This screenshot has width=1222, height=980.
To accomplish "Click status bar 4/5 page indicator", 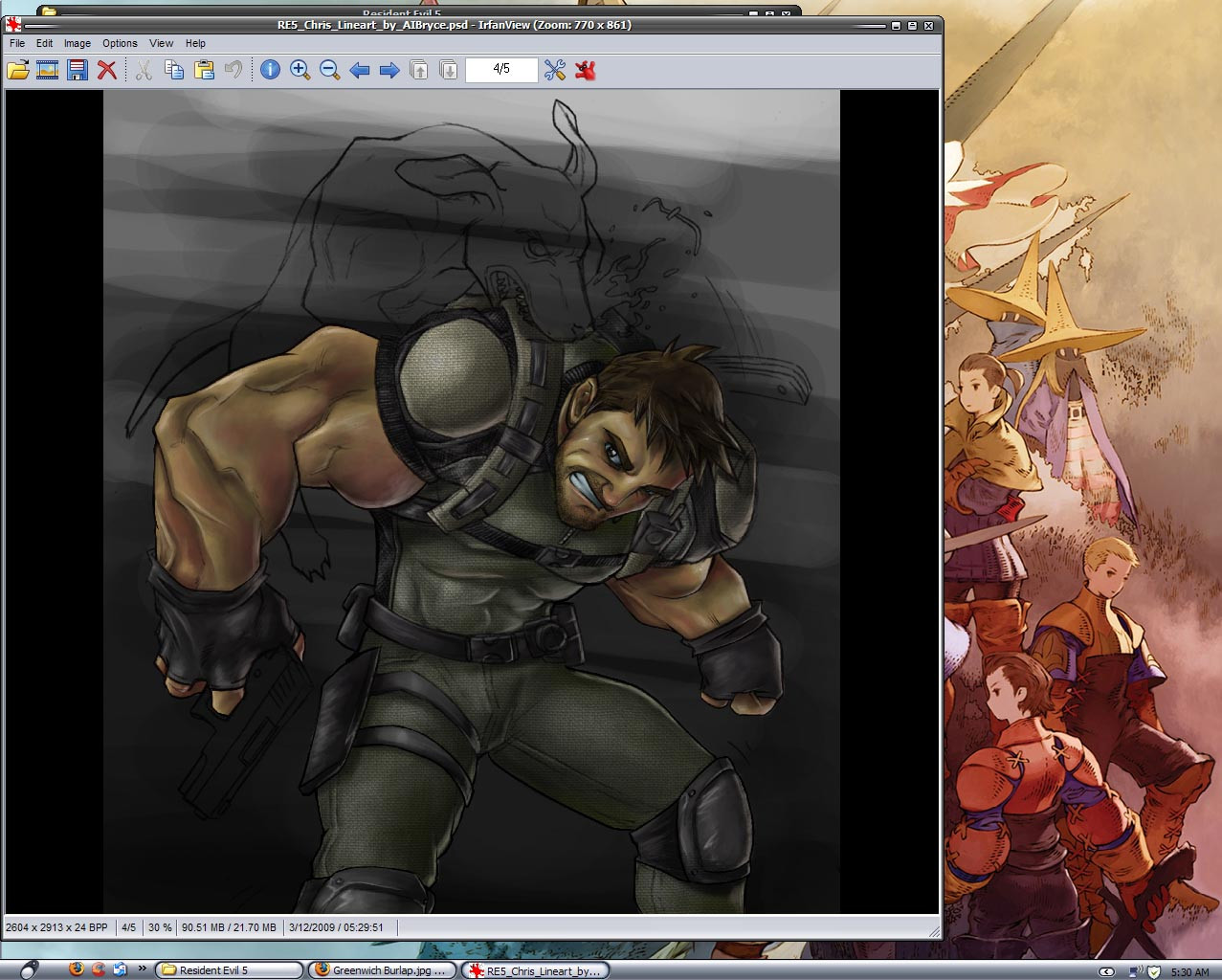I will pos(129,927).
